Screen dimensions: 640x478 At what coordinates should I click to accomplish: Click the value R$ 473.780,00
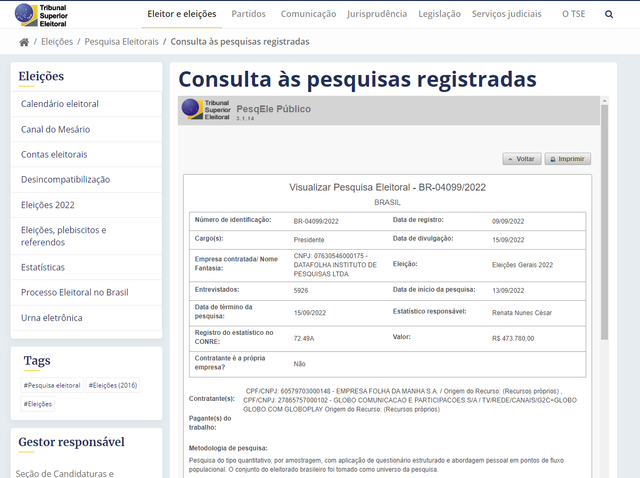[x=513, y=338]
